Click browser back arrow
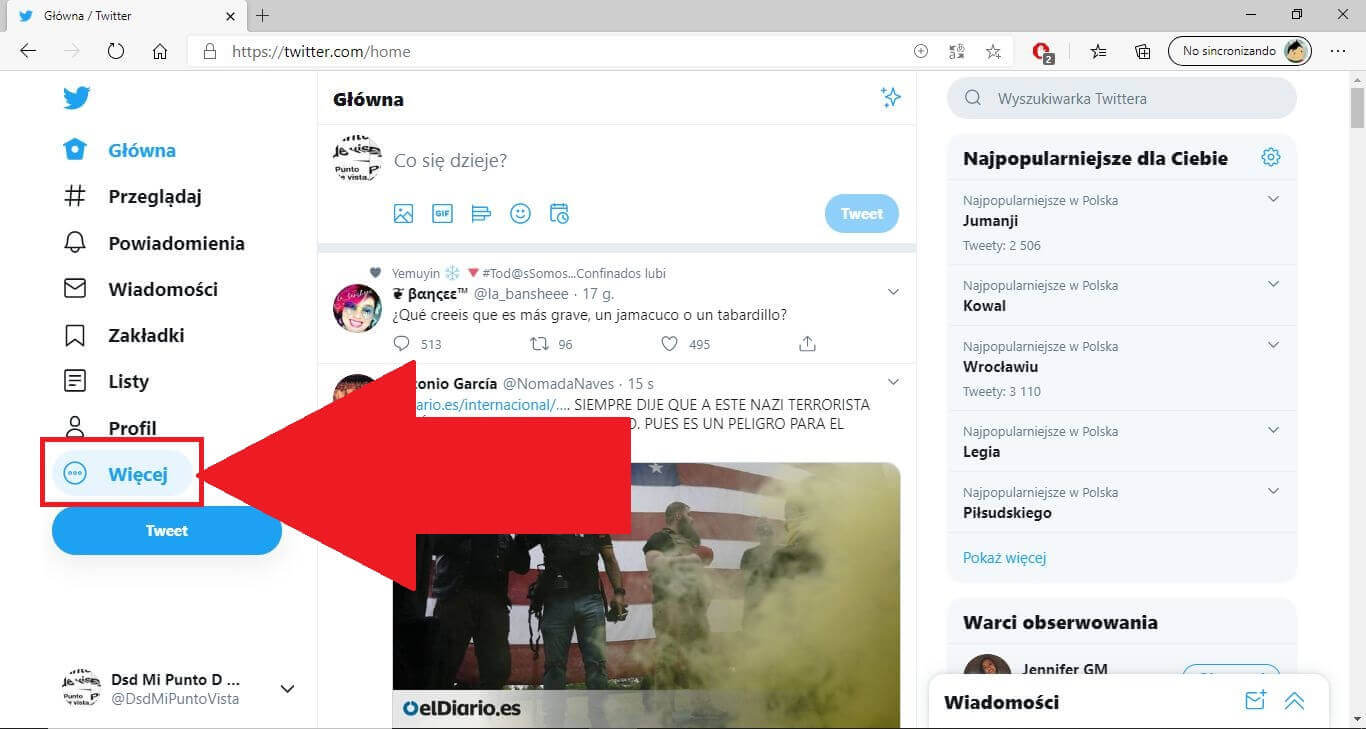Screen dimensions: 1366x729 click(x=28, y=51)
